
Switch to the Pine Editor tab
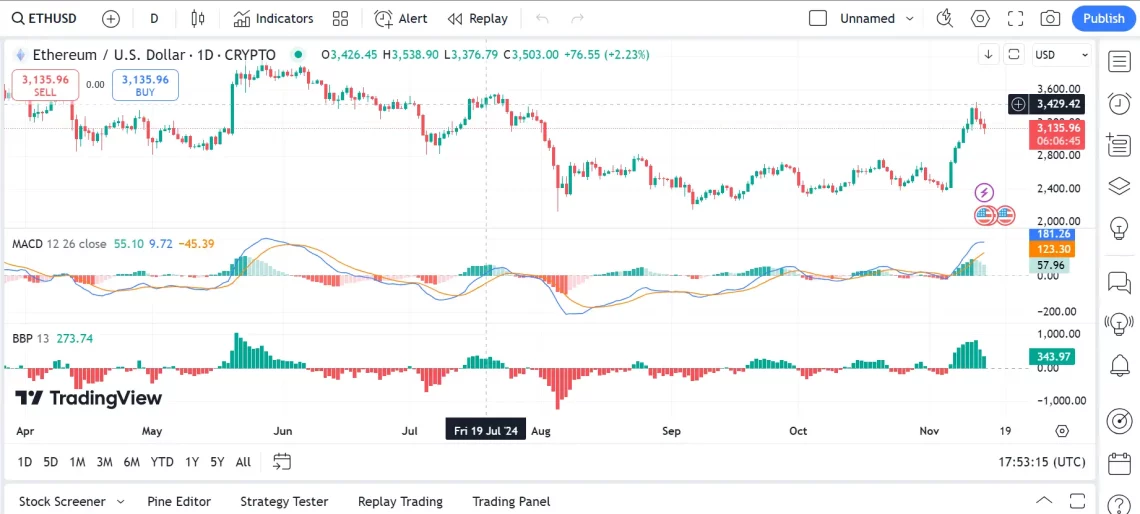point(180,501)
